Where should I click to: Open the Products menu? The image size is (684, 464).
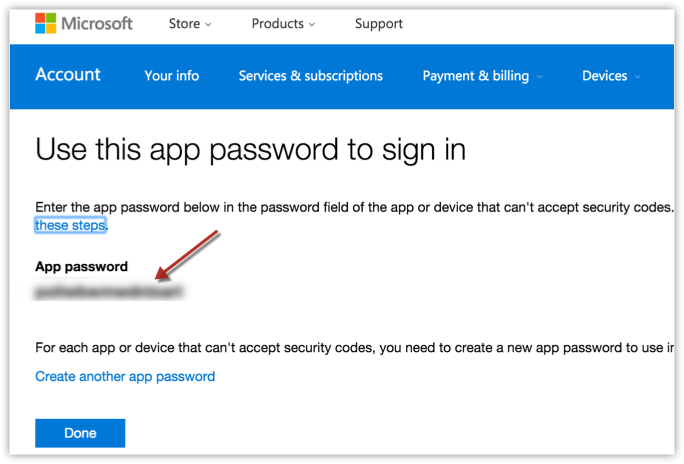pos(277,23)
